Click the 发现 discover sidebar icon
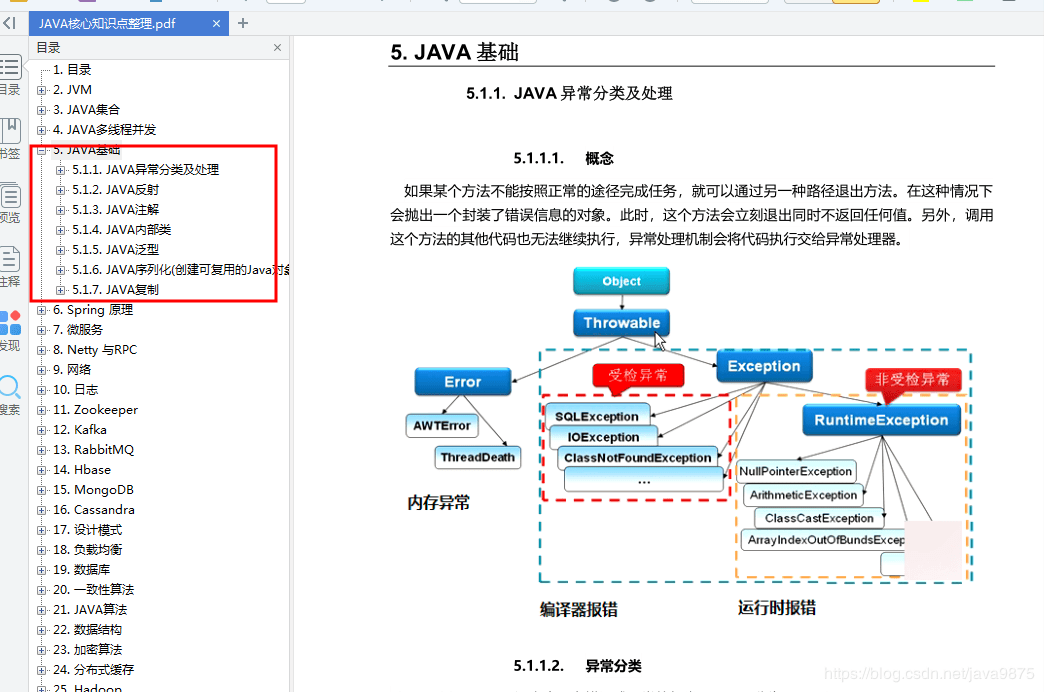The image size is (1044, 692). [x=12, y=322]
